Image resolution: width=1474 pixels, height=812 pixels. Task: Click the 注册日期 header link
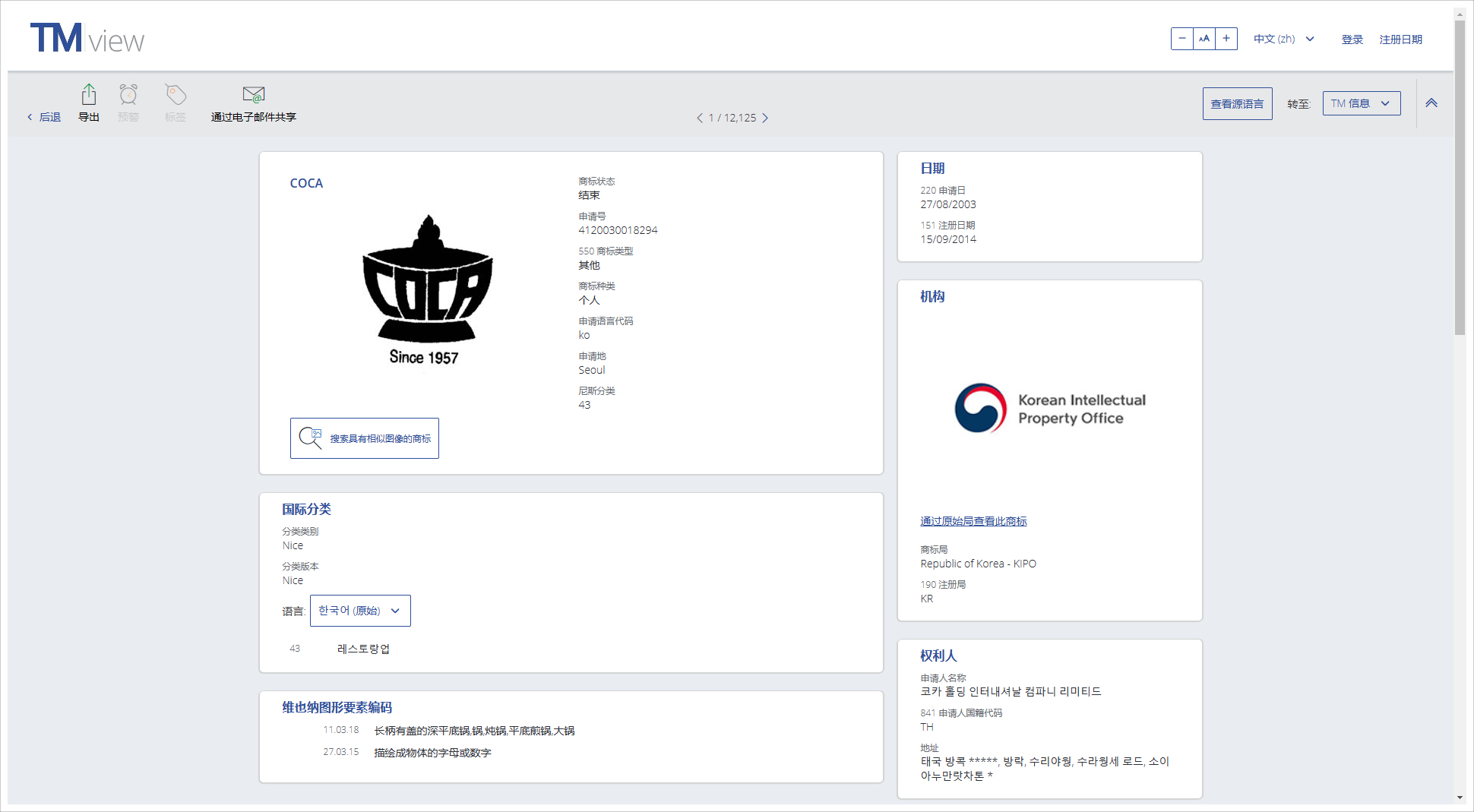1400,39
